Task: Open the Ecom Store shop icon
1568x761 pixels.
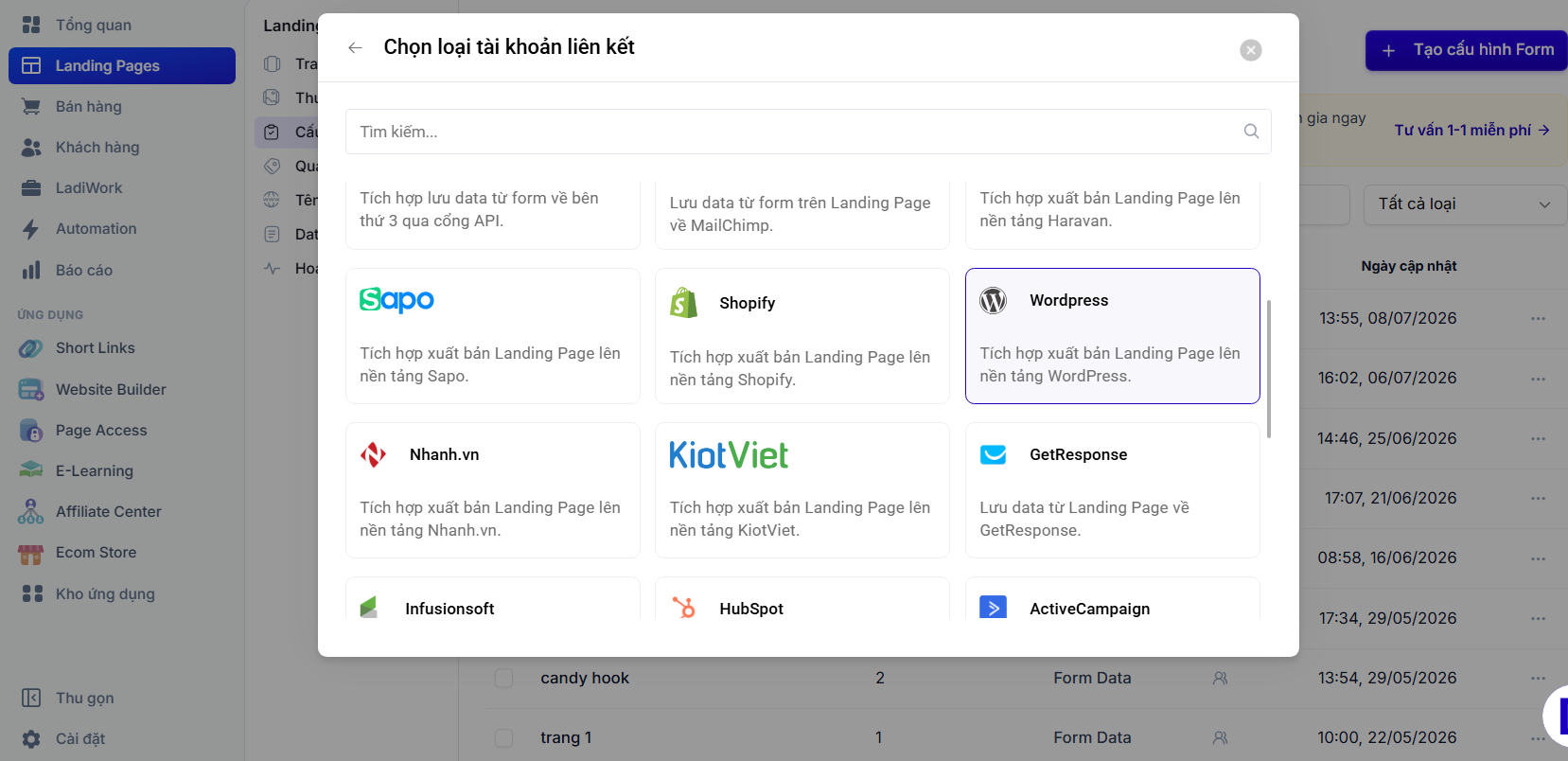Action: coord(31,553)
